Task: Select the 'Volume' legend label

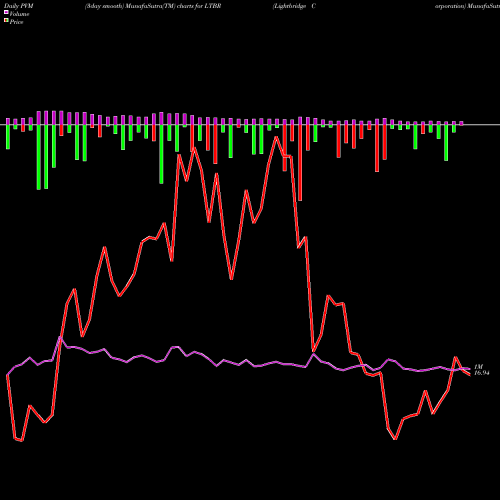Action: click(19, 14)
